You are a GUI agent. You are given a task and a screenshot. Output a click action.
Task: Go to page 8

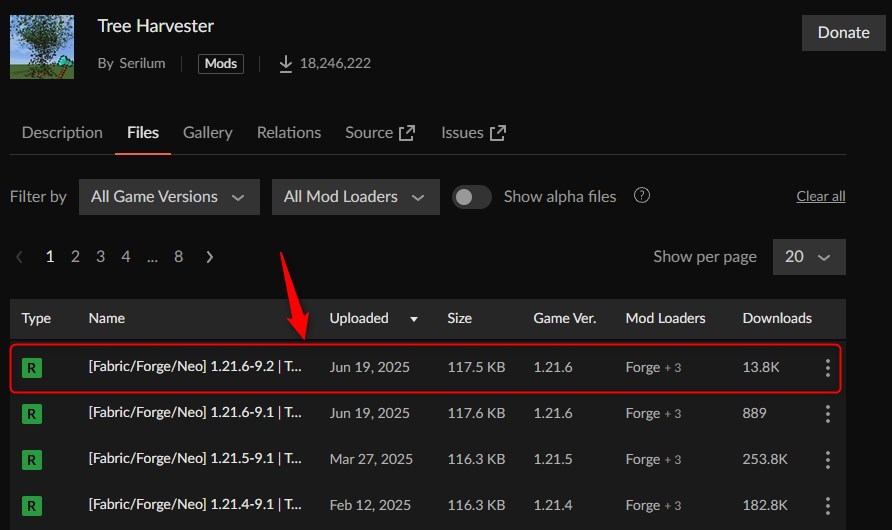[178, 256]
